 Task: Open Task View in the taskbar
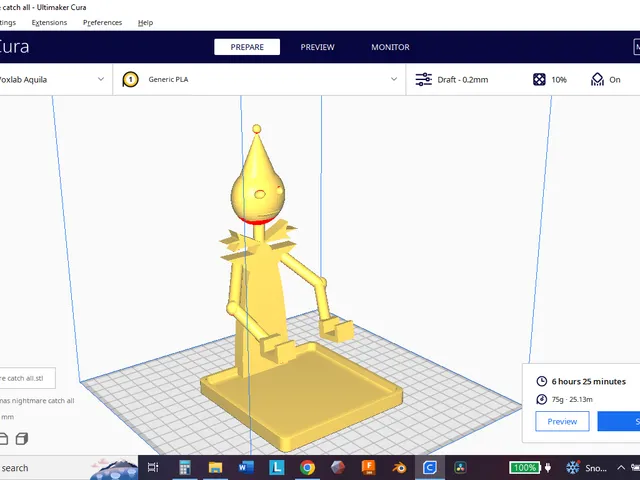click(153, 467)
